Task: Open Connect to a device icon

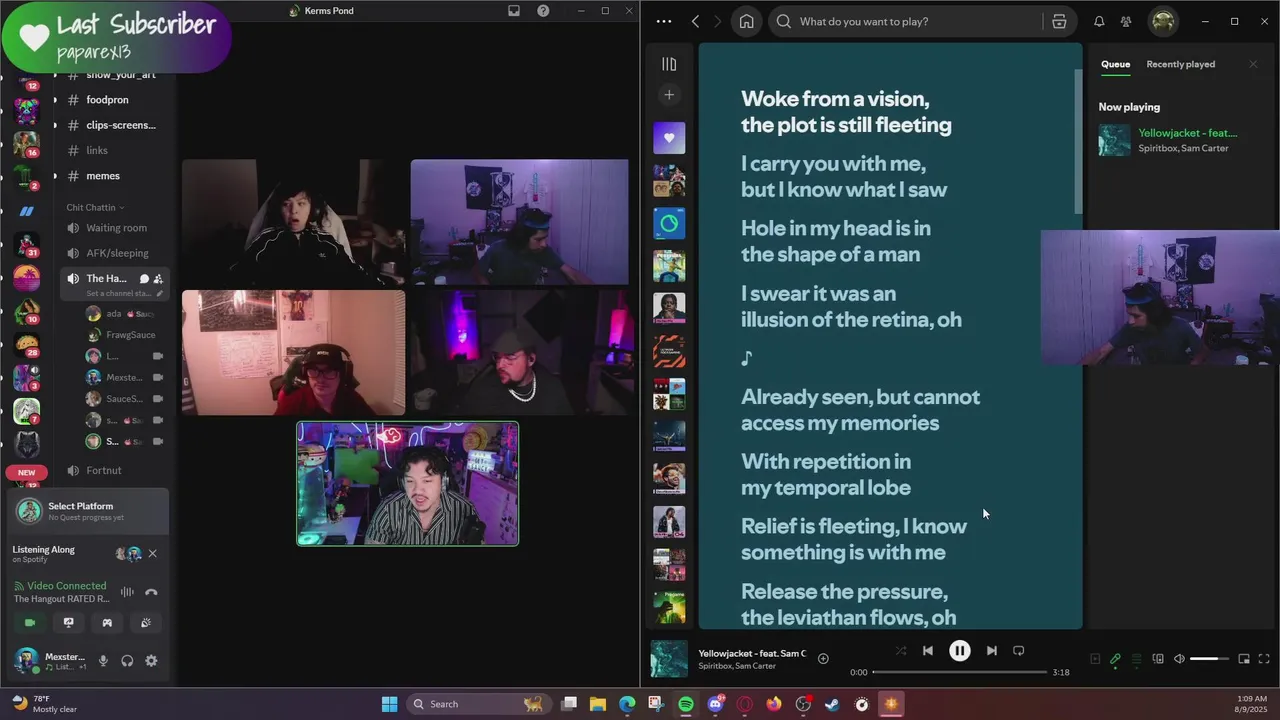Action: tap(1158, 659)
